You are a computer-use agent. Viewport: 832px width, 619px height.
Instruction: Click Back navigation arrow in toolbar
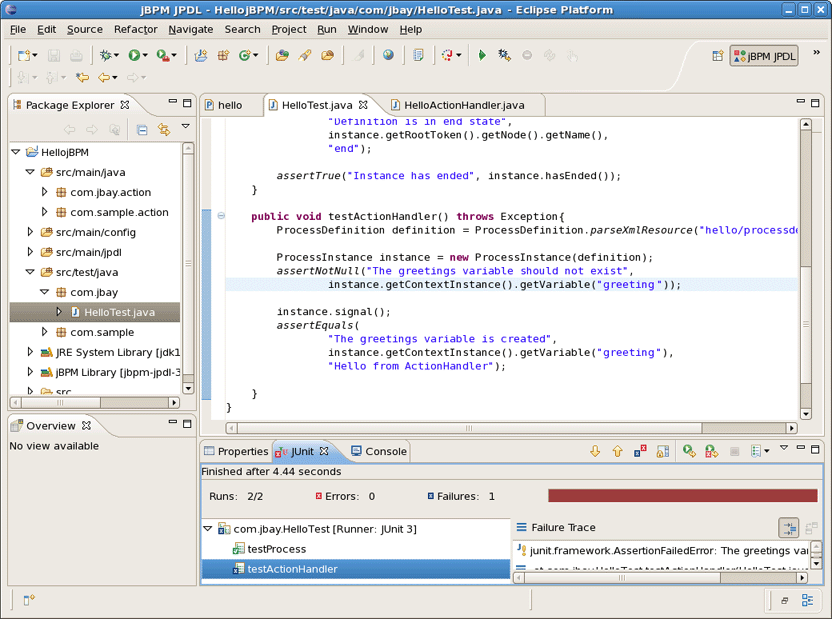(x=103, y=77)
